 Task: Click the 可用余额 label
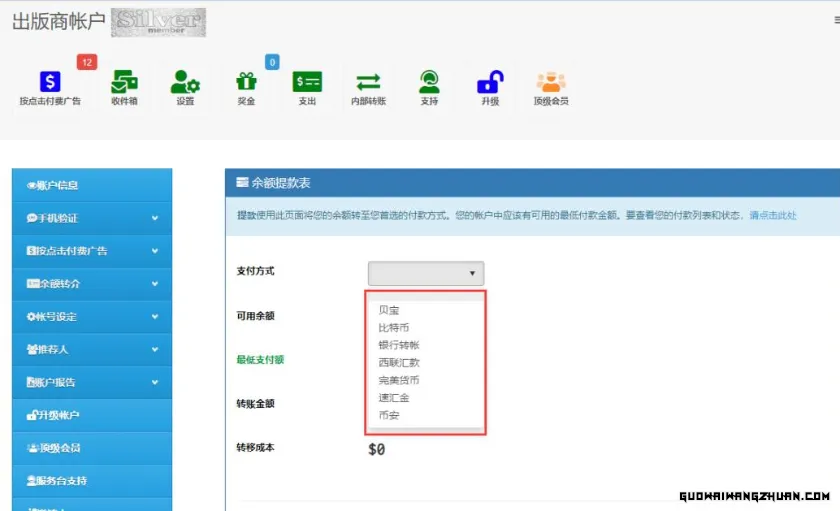[256, 316]
